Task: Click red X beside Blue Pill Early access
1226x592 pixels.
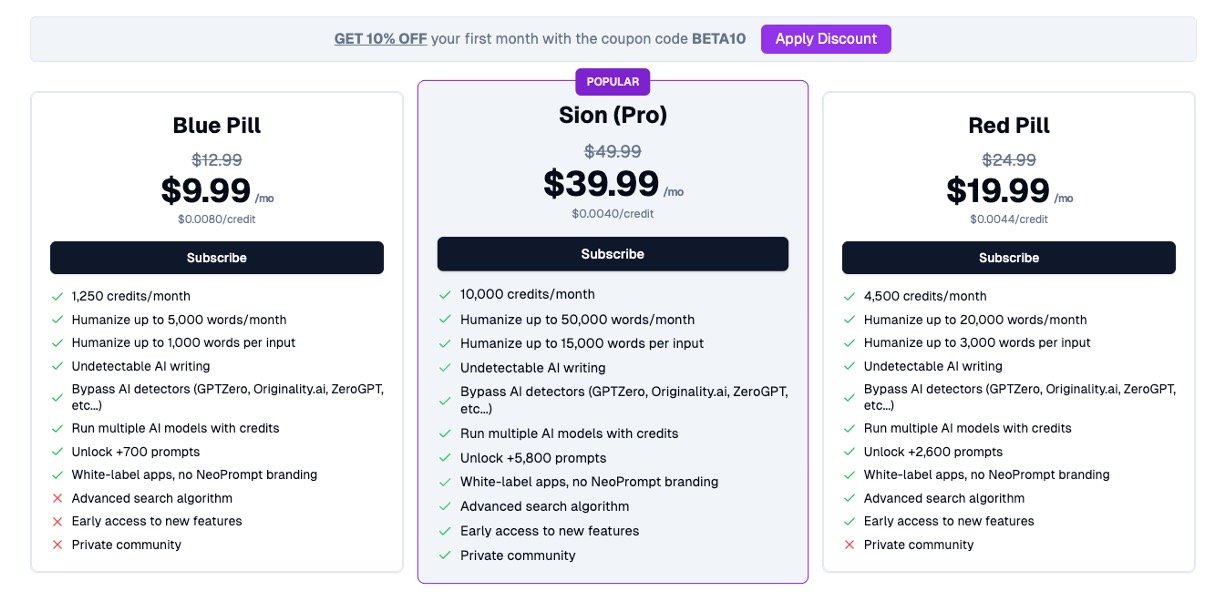Action: [x=57, y=521]
